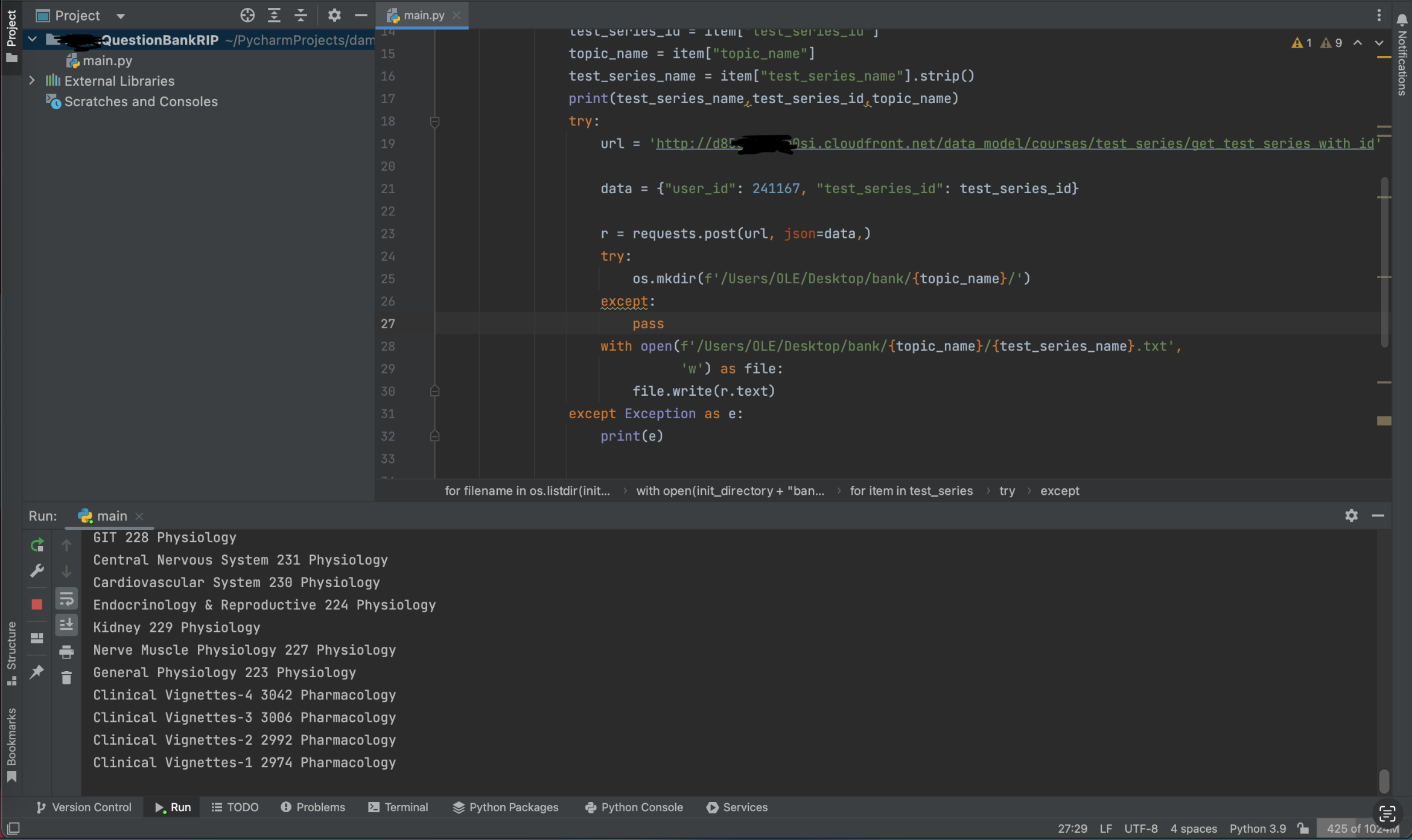Image resolution: width=1412 pixels, height=840 pixels.
Task: Click the Project dropdown arrow in header
Action: pos(119,15)
